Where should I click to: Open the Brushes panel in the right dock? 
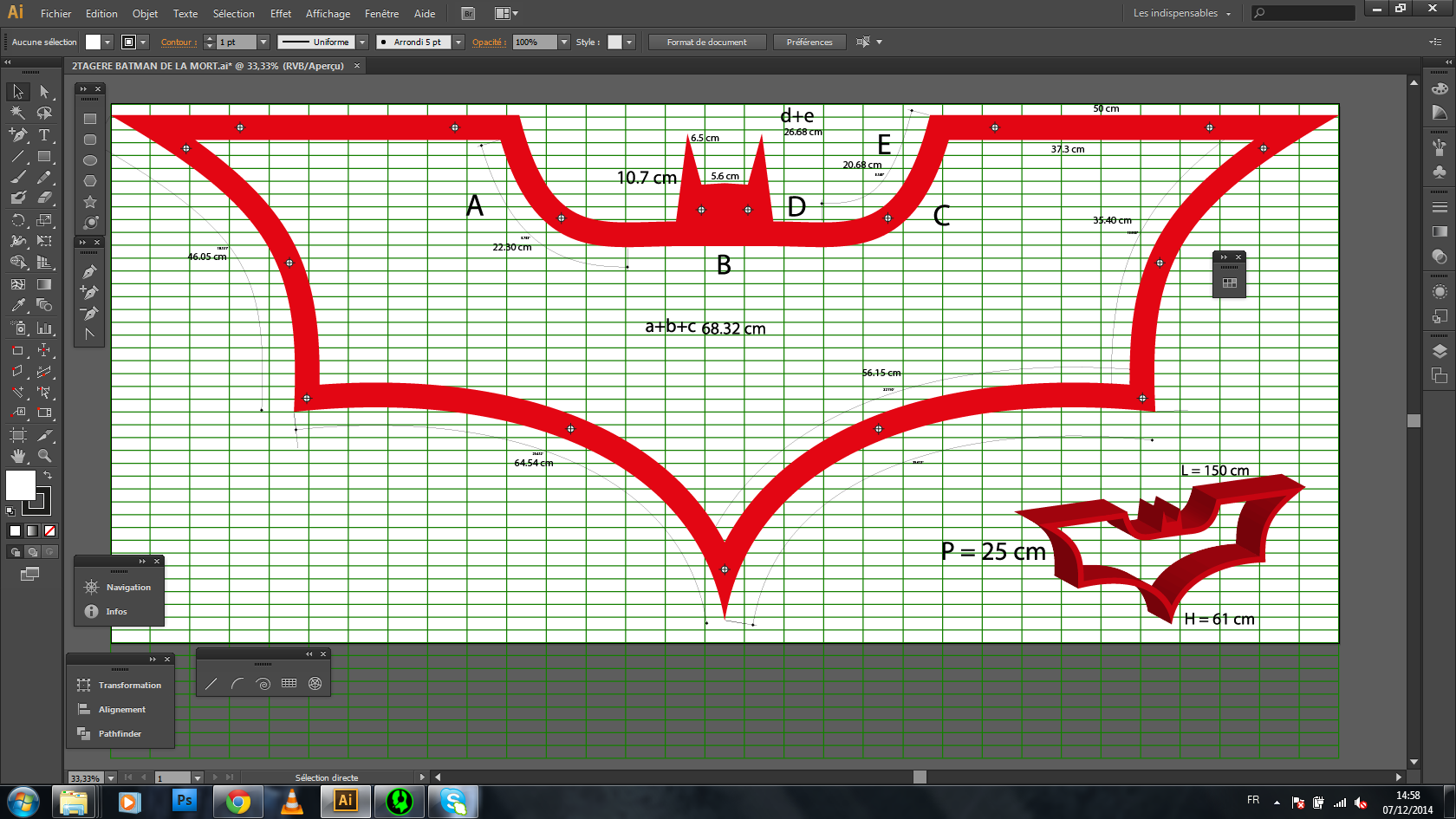pos(1440,147)
